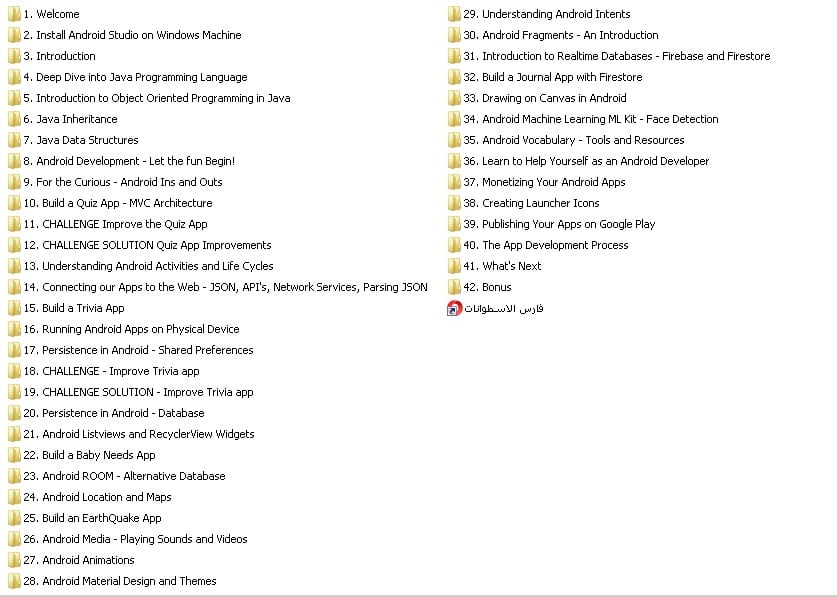Screen dimensions: 837x597
Task: Click folder icon for 42. Bonus
Action: [x=454, y=287]
